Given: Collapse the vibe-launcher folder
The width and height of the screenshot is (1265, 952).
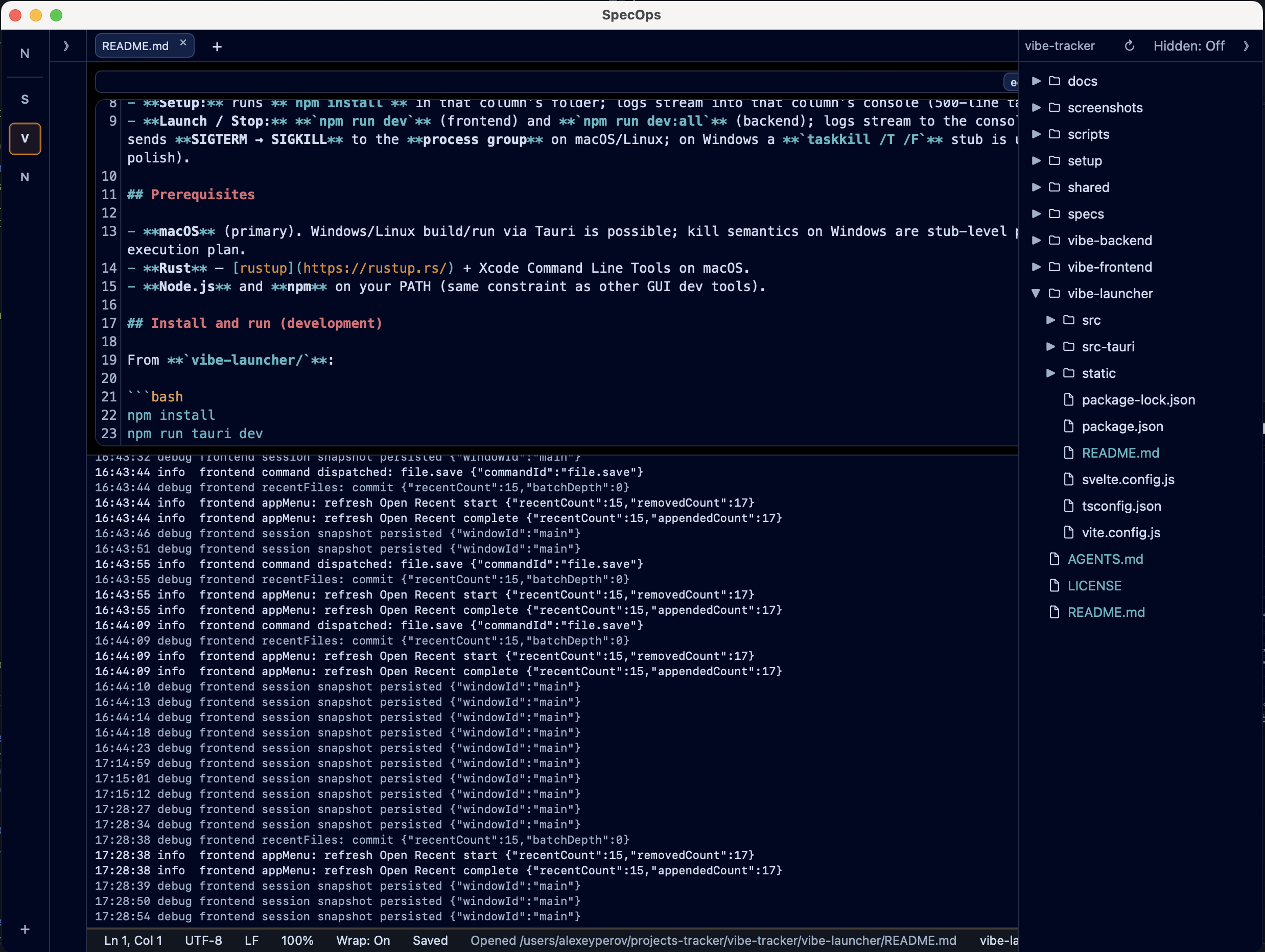Looking at the screenshot, I should pos(1036,293).
